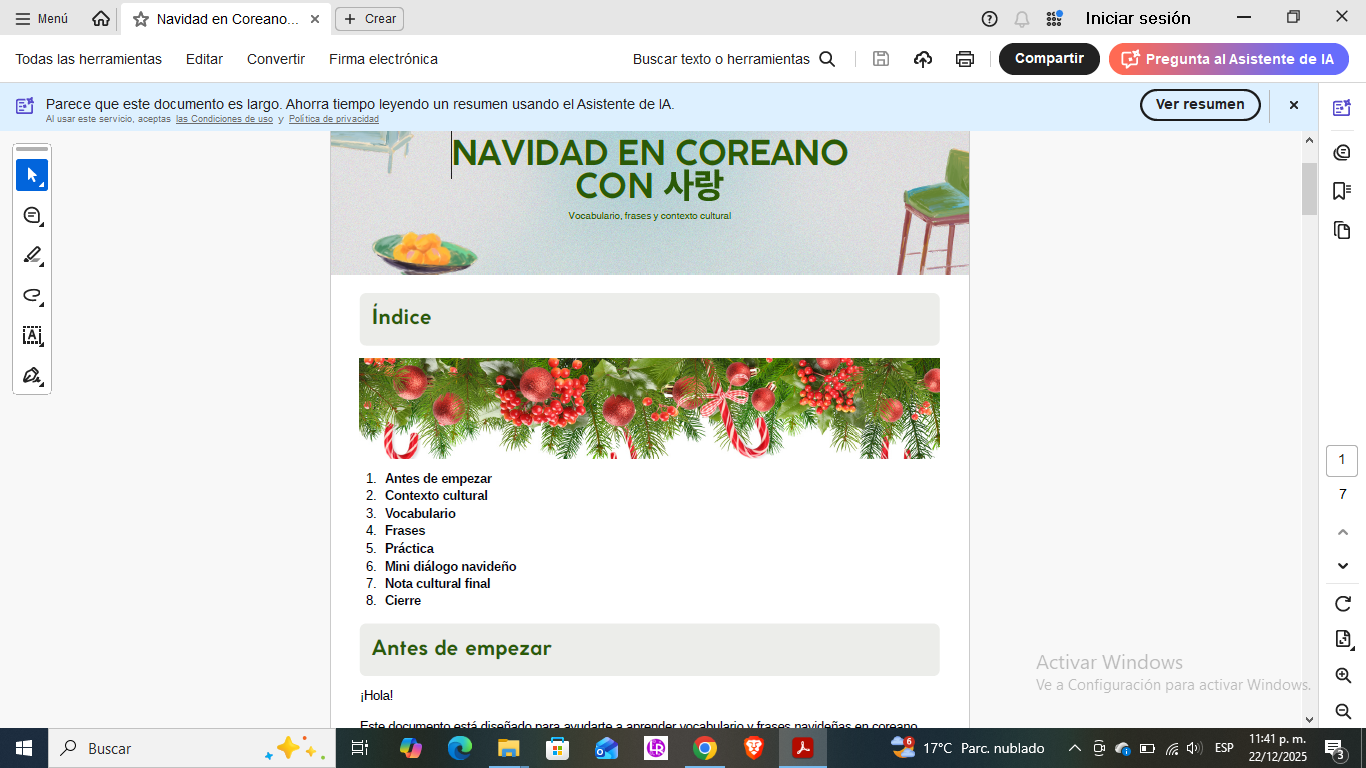1366x768 pixels.
Task: Open the comments panel icon in right sidebar
Action: tap(1342, 151)
